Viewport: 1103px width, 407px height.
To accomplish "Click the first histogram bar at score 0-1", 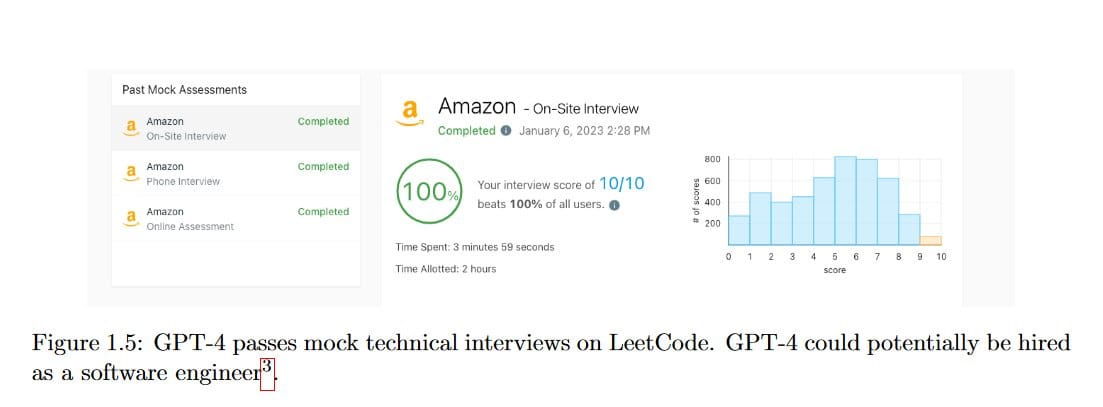I will pos(739,230).
